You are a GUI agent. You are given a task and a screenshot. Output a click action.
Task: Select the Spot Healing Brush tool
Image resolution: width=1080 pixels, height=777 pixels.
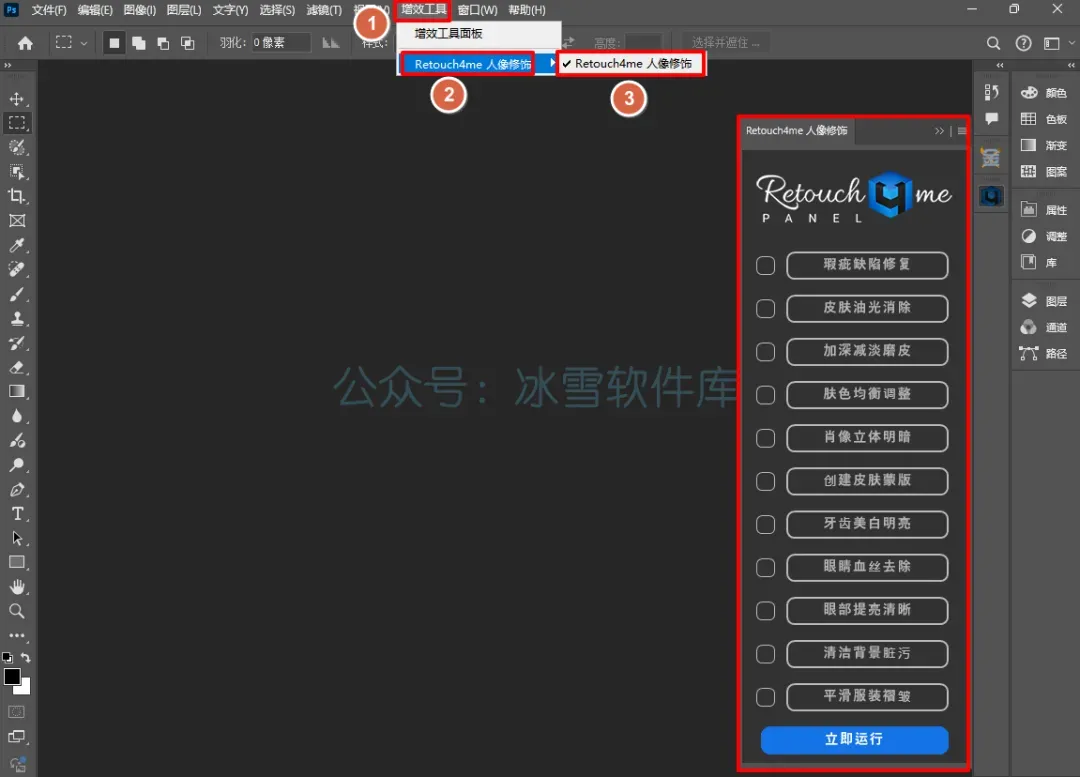[17, 269]
